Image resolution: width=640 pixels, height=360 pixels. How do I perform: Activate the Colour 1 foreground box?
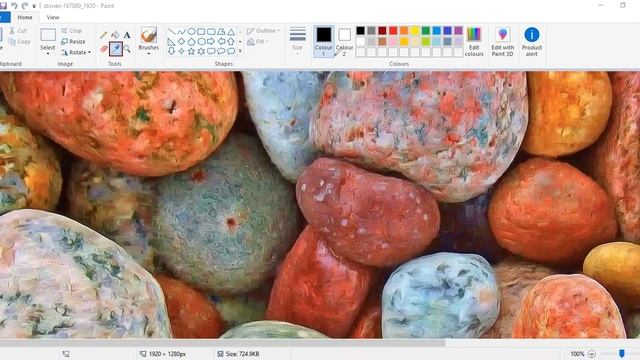pos(324,41)
